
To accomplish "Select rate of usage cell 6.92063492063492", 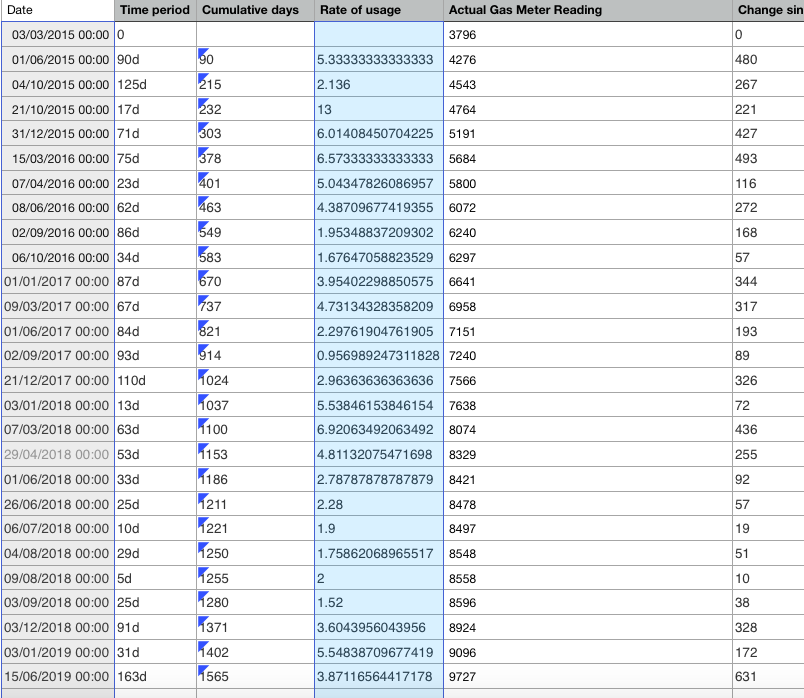I will point(379,430).
